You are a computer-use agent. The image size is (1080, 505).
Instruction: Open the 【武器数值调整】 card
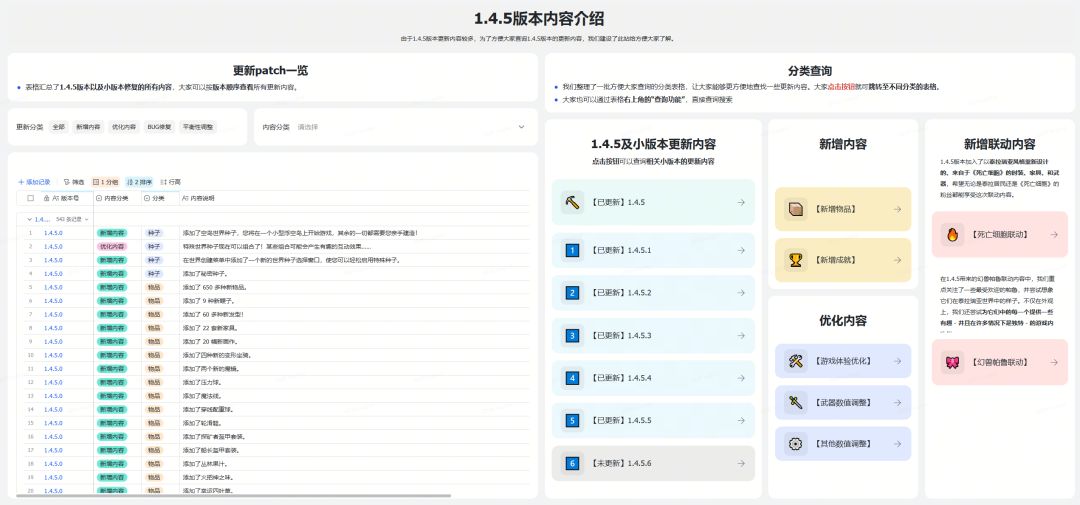(x=843, y=402)
